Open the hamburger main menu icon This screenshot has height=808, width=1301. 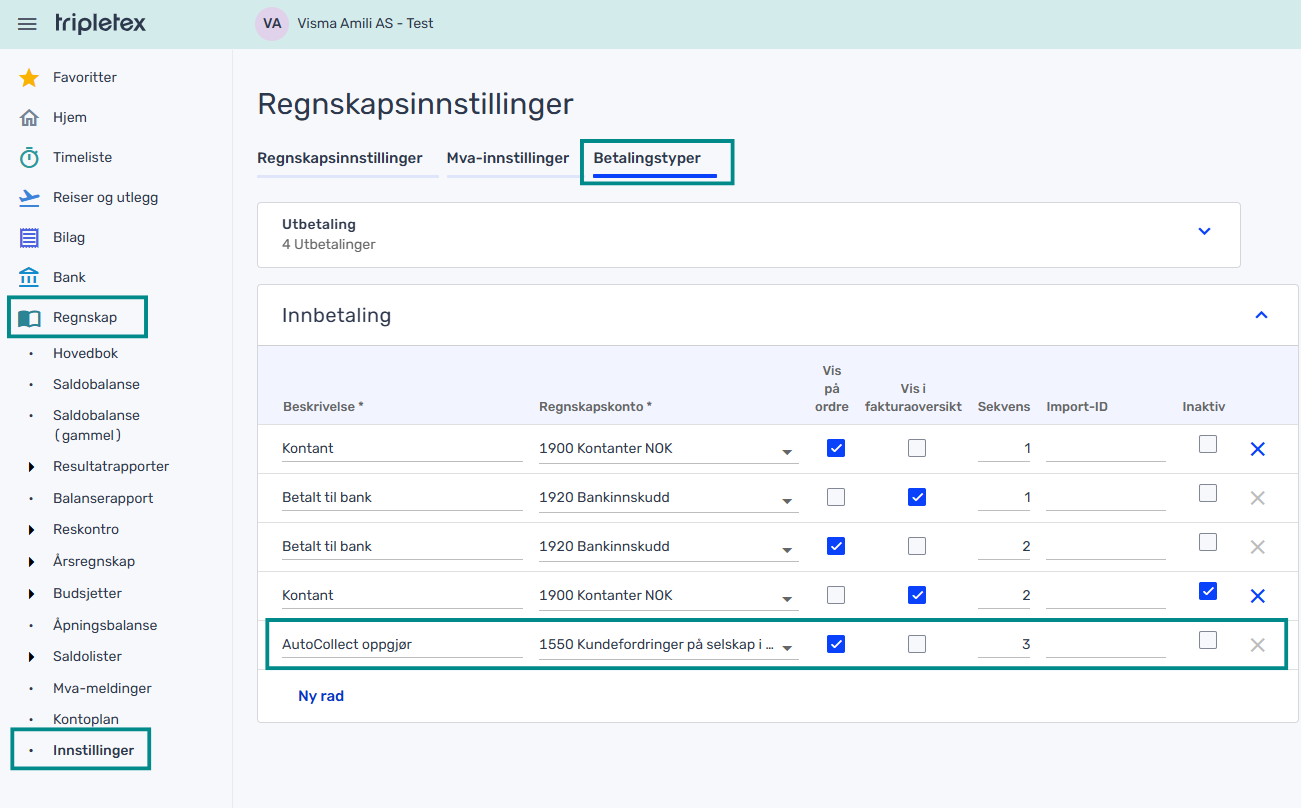click(27, 24)
